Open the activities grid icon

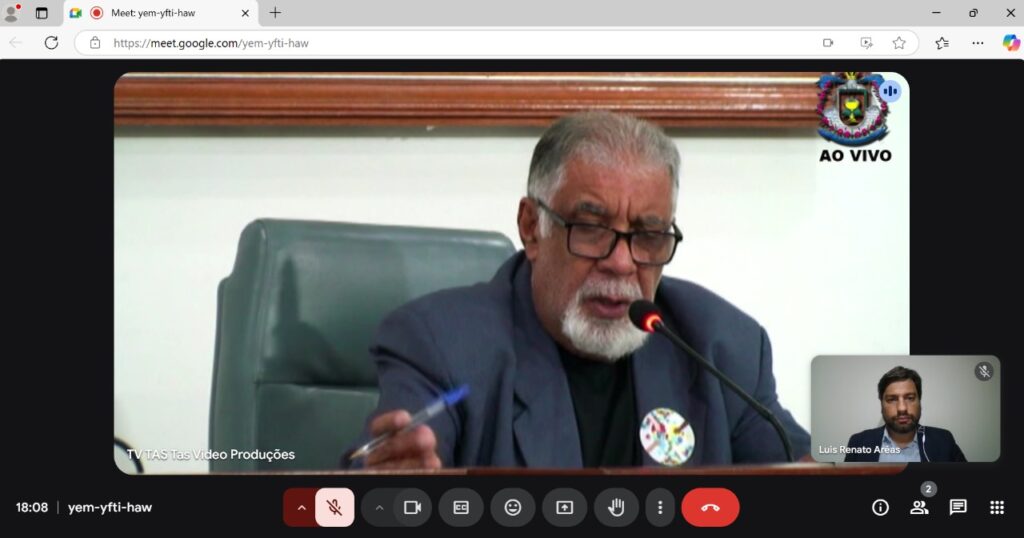click(996, 507)
